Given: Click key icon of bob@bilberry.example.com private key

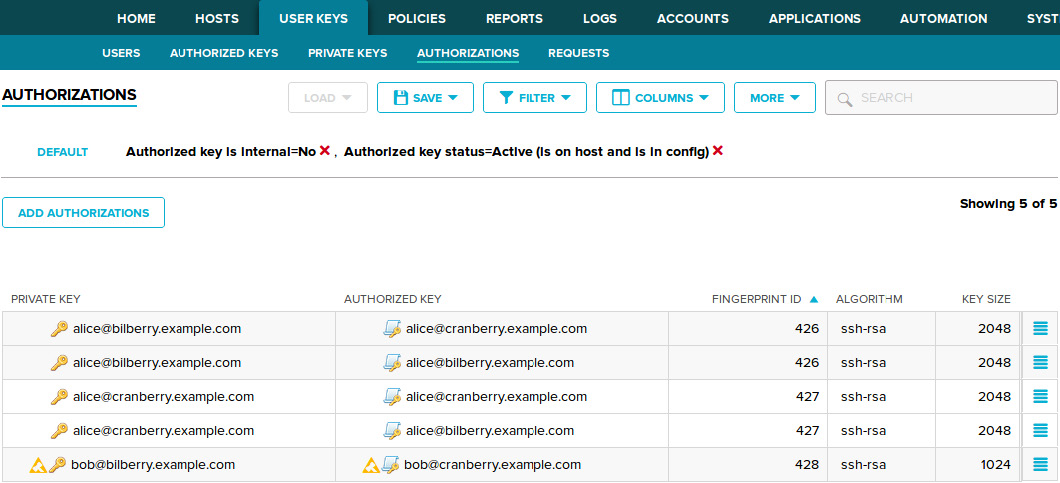Looking at the screenshot, I should (58, 465).
